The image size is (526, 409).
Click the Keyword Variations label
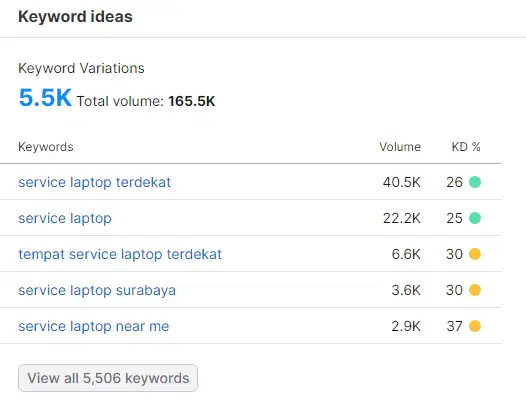tap(81, 68)
